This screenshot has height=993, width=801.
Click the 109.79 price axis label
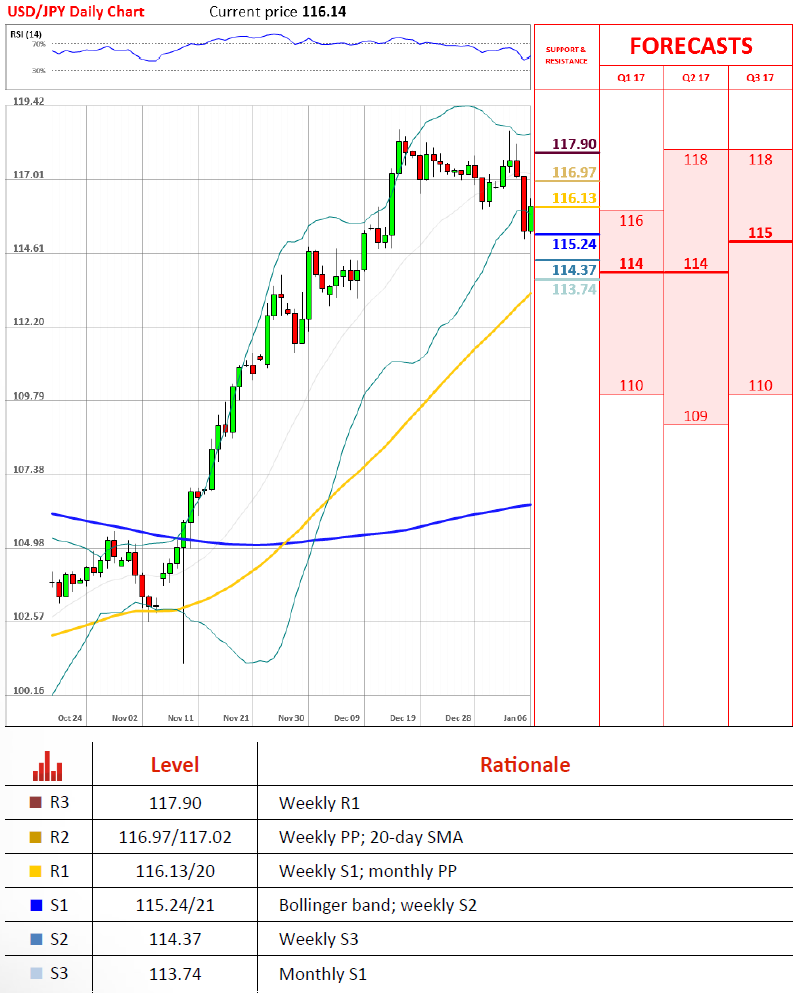[x=28, y=396]
